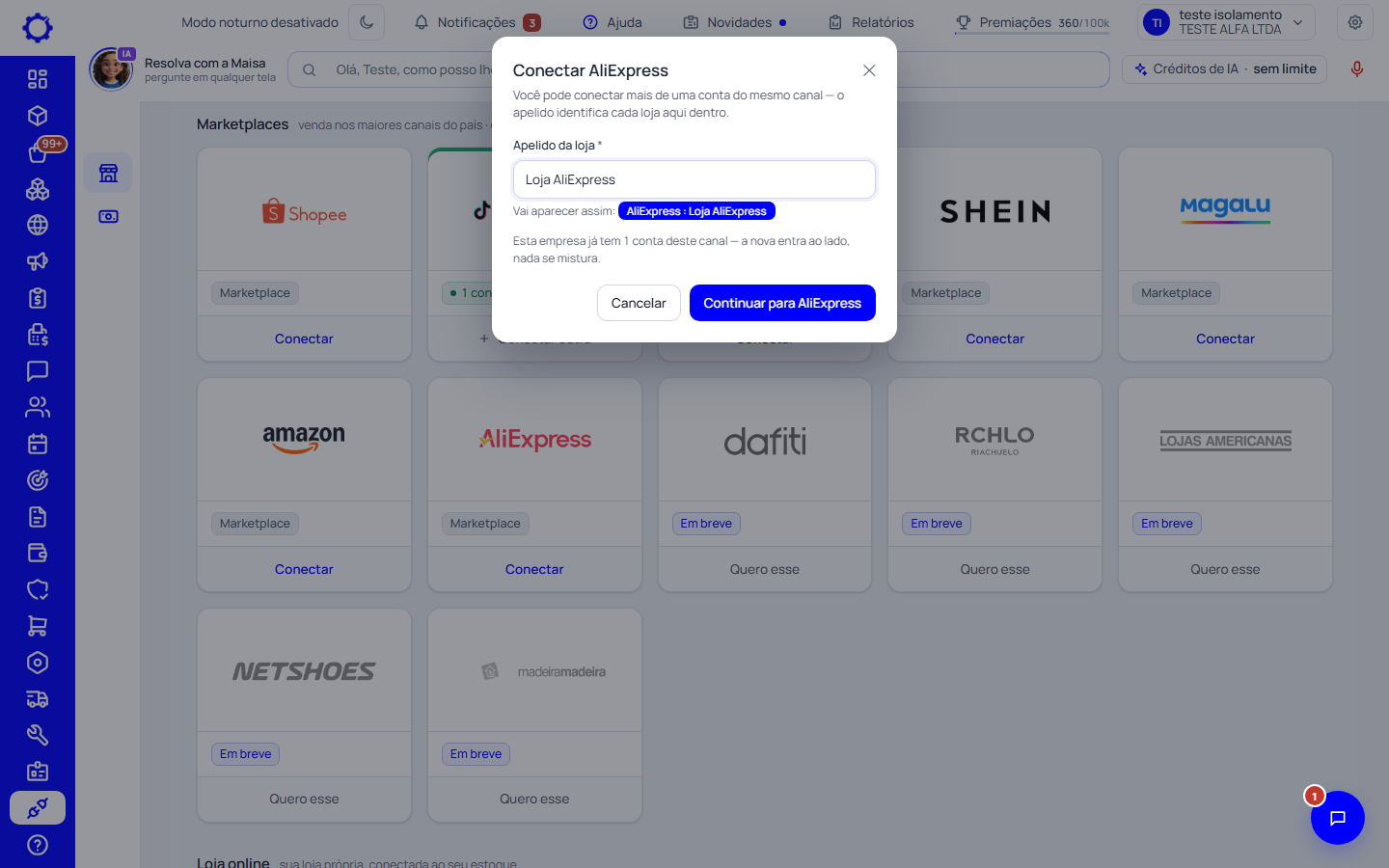Expand the teste isolamento account dropdown

1226,22
